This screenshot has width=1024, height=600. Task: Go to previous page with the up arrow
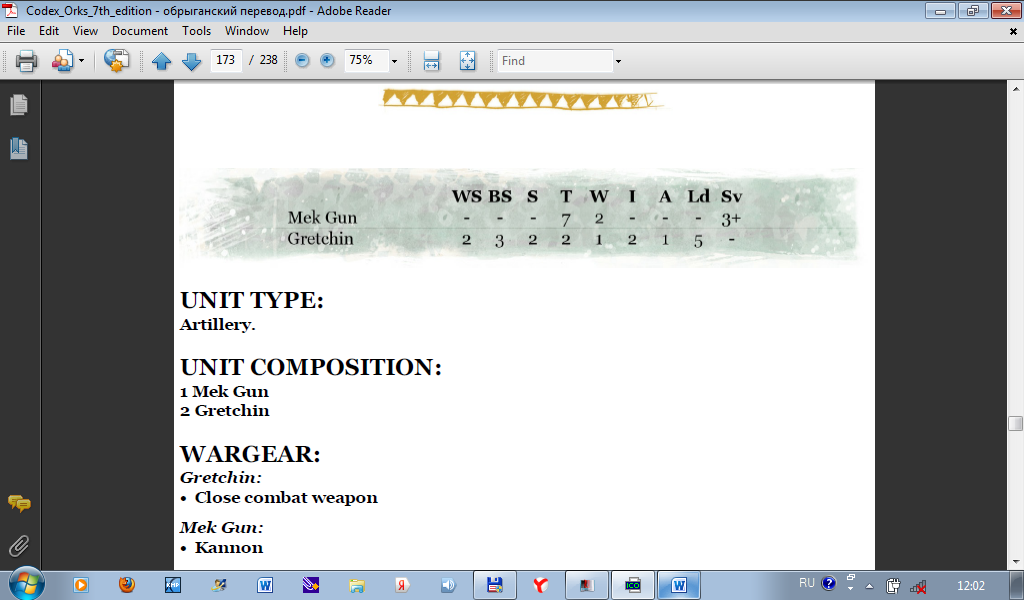(161, 61)
